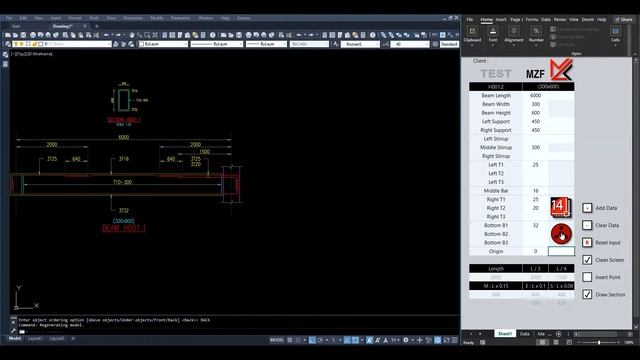Open the AutoCAD Dimension menu

pos(133,18)
